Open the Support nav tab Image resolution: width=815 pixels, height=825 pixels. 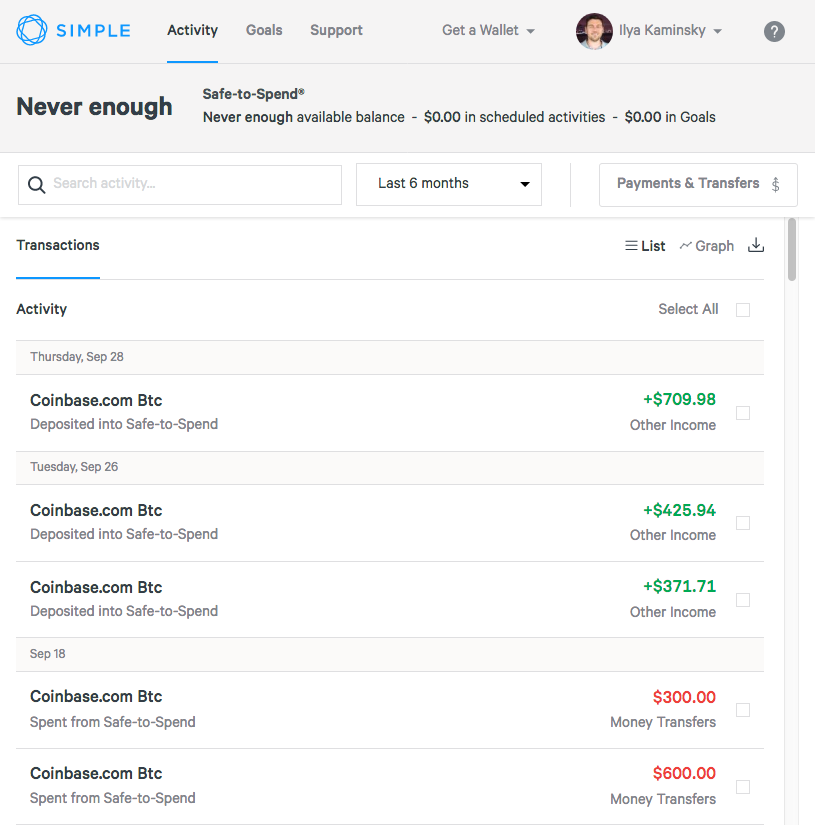pyautogui.click(x=336, y=31)
